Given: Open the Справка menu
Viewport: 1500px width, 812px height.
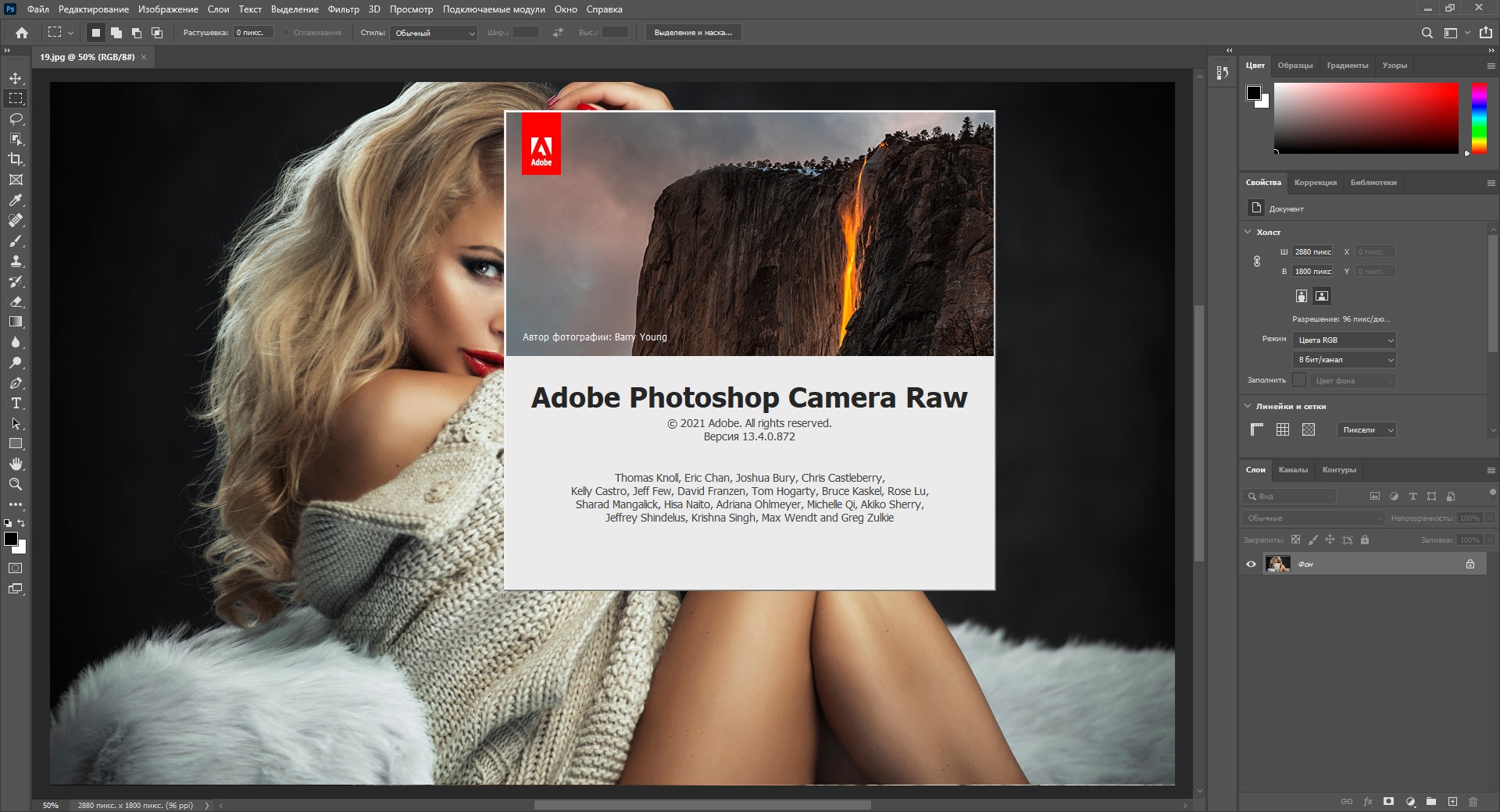Looking at the screenshot, I should coord(604,9).
